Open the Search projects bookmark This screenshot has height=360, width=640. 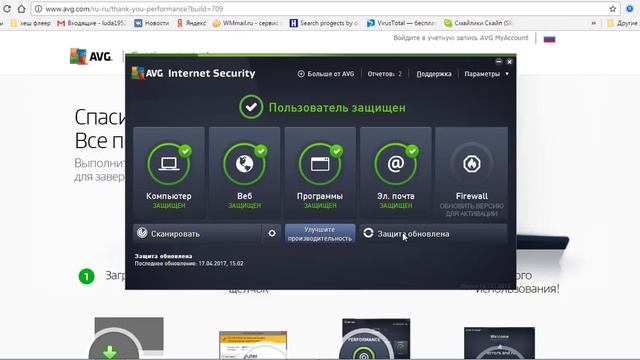[324, 23]
